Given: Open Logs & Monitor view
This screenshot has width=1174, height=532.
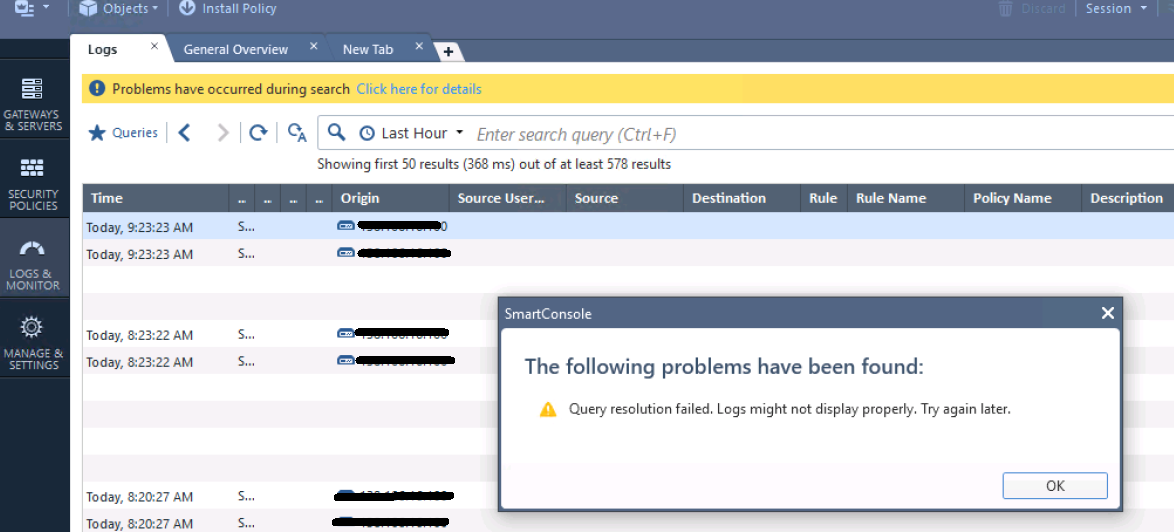Looking at the screenshot, I should (x=33, y=264).
